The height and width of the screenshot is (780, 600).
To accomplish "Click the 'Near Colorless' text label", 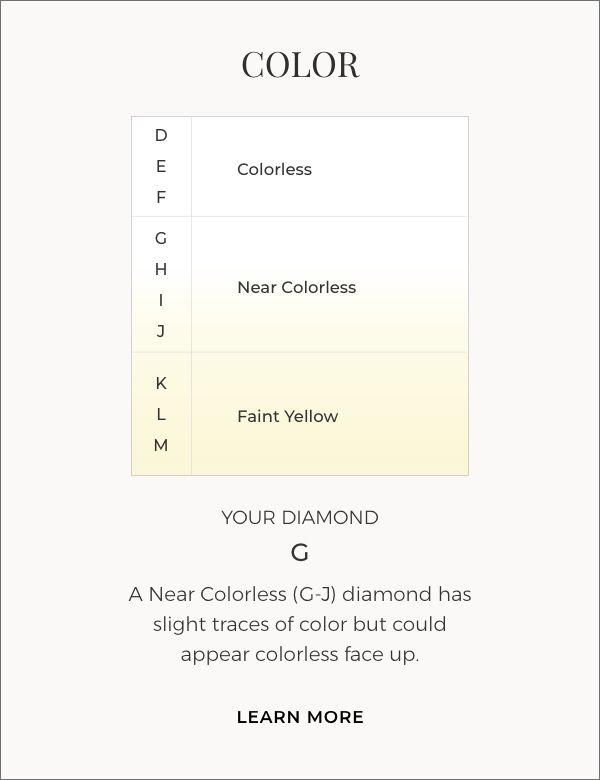I will (x=296, y=287).
